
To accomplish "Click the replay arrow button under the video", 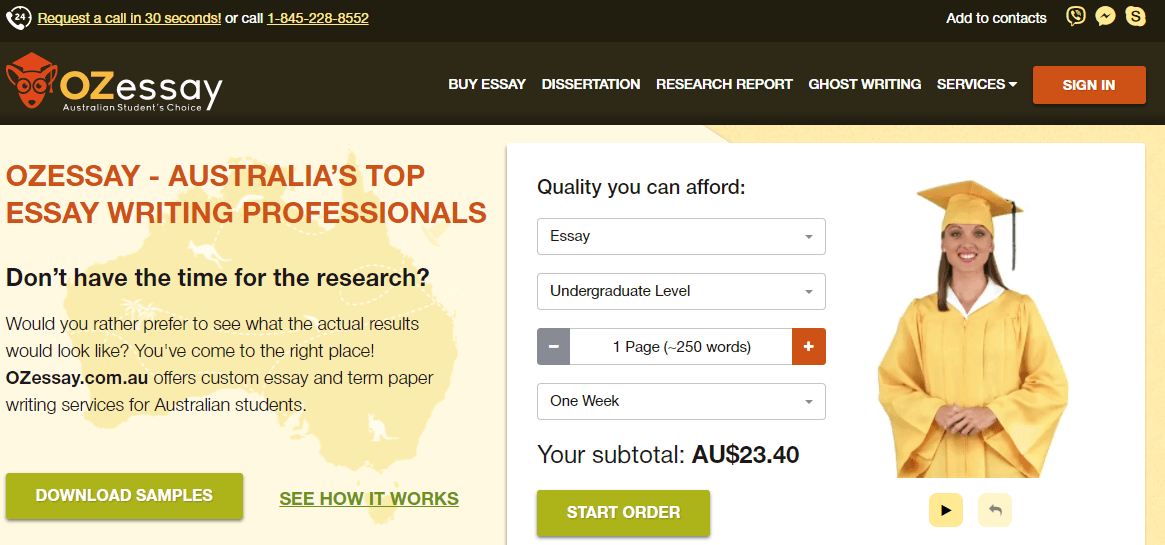I will 995,510.
